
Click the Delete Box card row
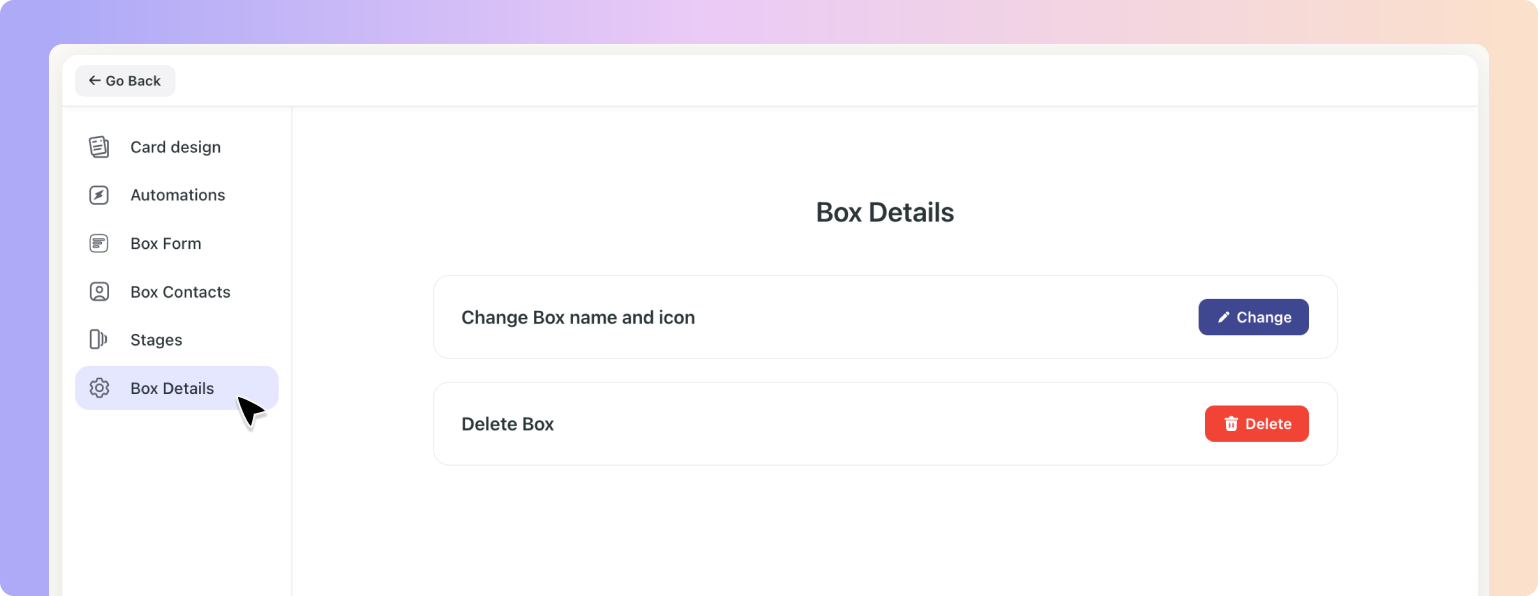pyautogui.click(x=885, y=424)
